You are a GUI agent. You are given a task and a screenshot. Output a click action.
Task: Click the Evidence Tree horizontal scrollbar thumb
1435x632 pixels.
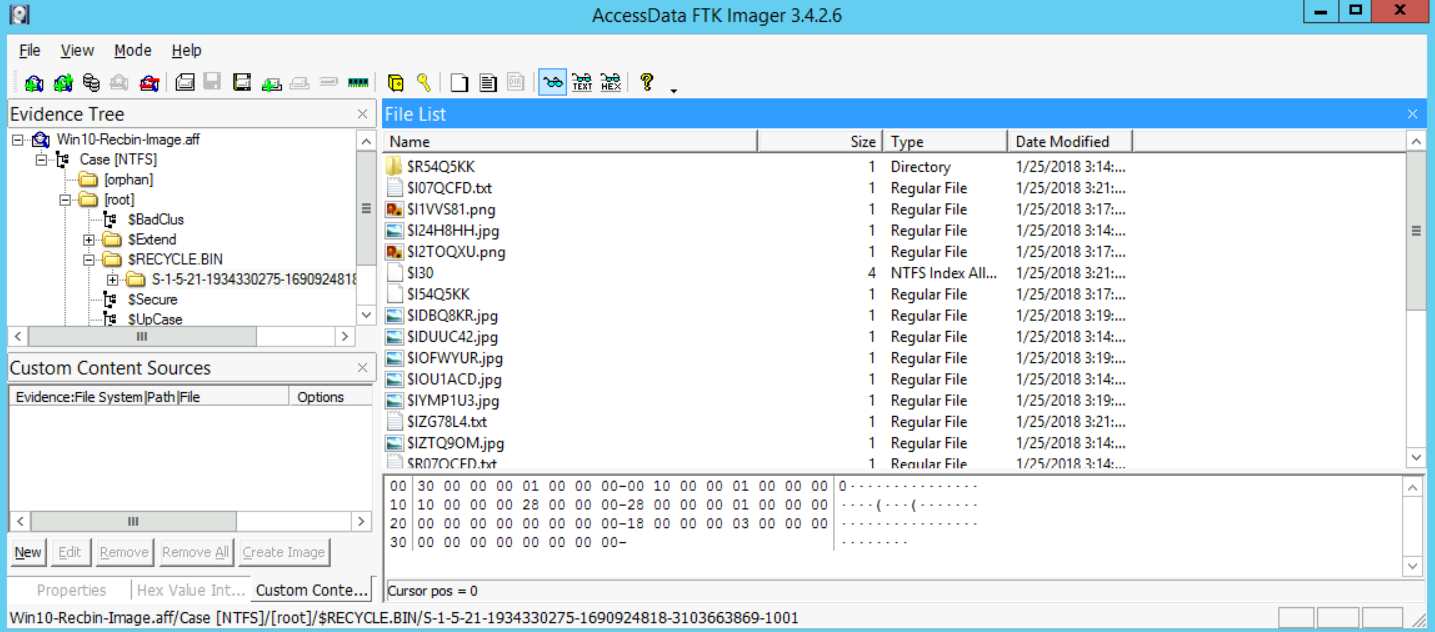pyautogui.click(x=141, y=338)
